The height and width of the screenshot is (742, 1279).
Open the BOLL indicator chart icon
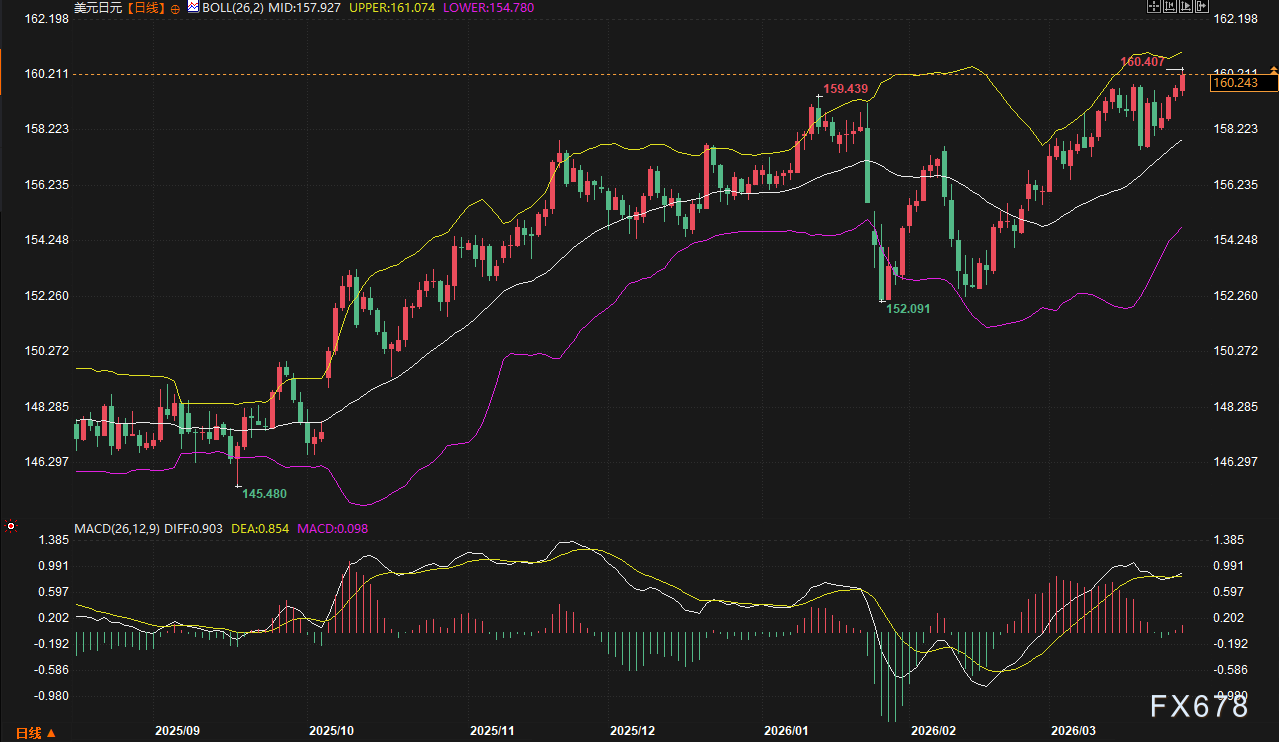[193, 7]
